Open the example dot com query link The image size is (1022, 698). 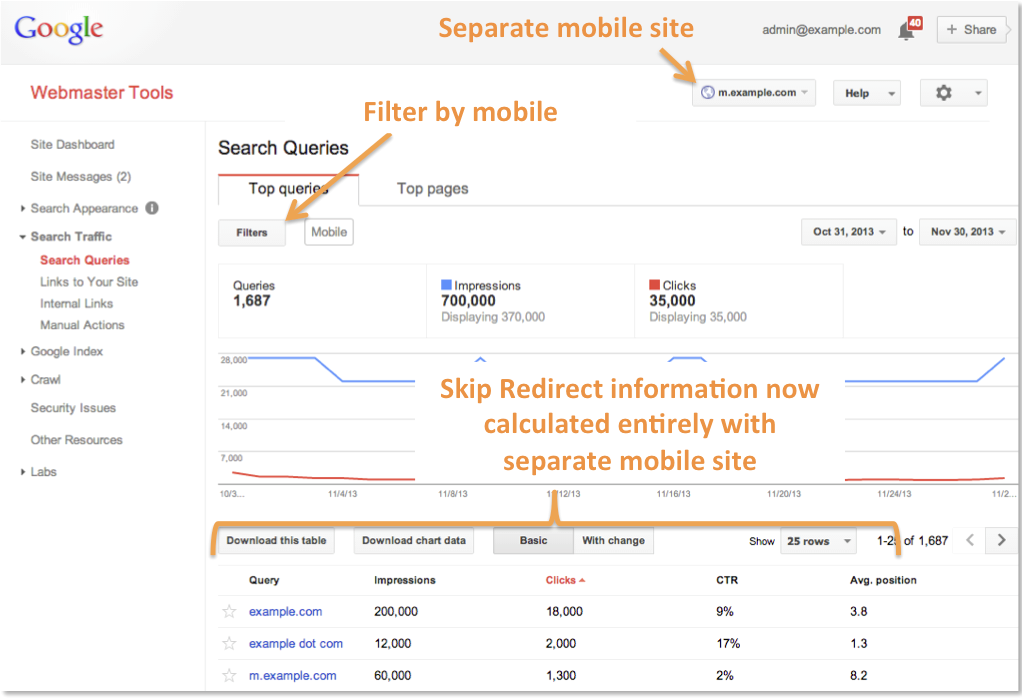tap(296, 644)
